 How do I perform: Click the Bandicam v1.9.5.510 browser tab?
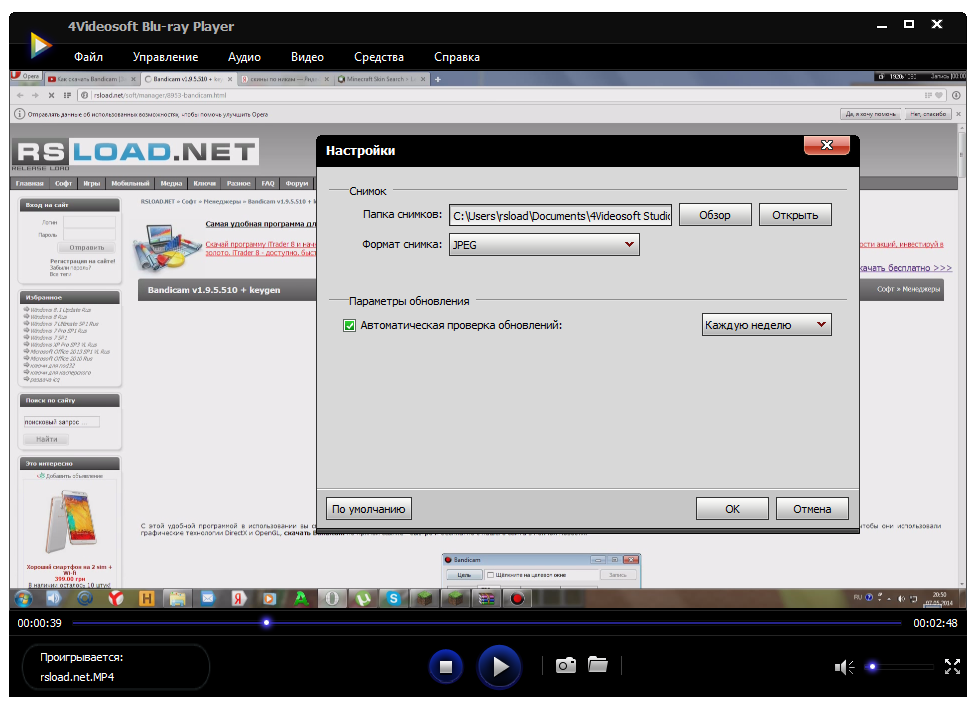pos(189,79)
